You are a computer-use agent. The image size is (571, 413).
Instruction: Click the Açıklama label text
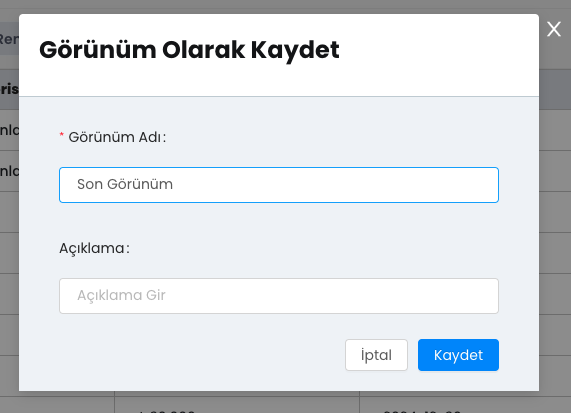(x=94, y=248)
